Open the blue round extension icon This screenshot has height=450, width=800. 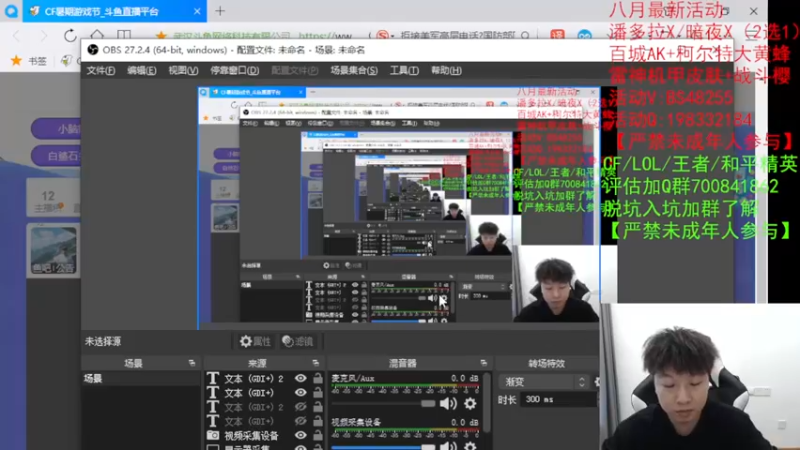584,36
